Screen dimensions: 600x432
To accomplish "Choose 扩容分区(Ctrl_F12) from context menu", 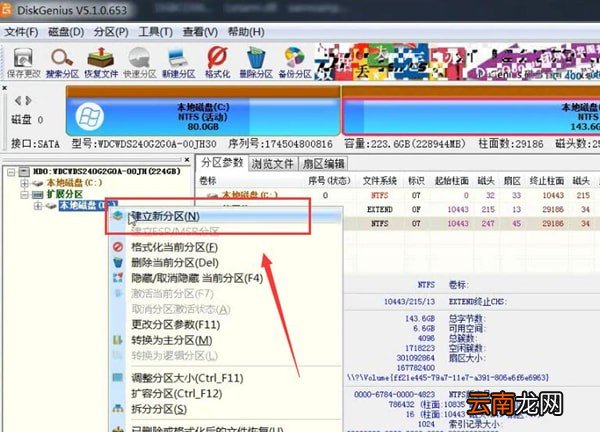I will [177, 393].
